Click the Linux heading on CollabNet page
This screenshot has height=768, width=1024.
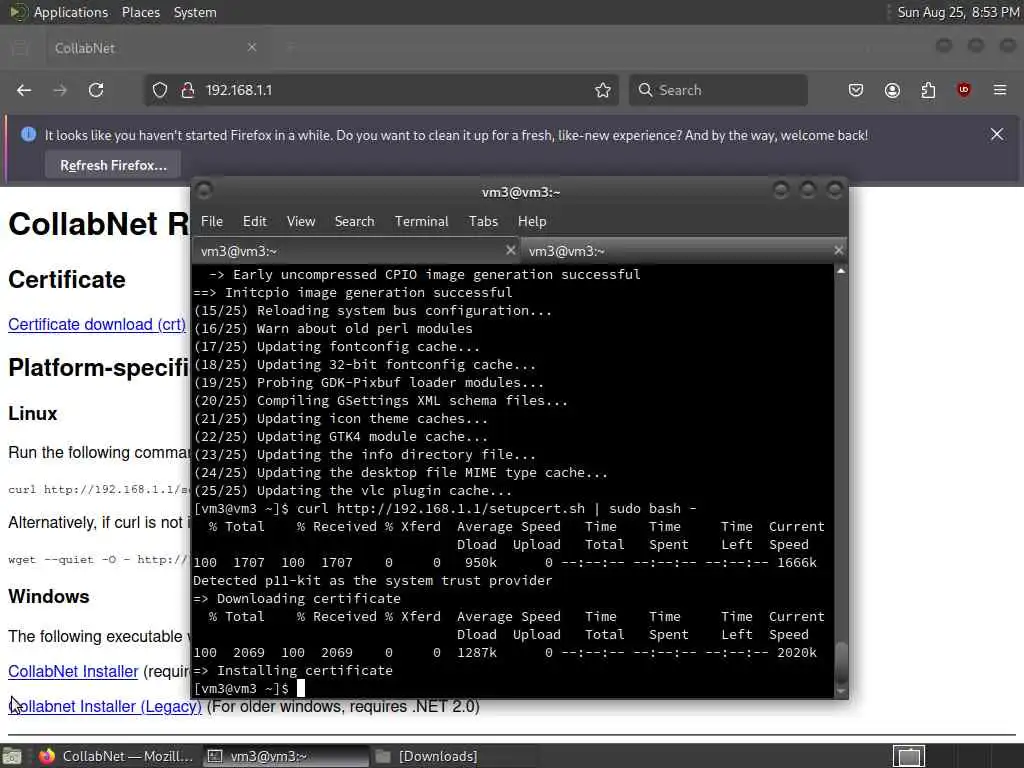click(33, 413)
